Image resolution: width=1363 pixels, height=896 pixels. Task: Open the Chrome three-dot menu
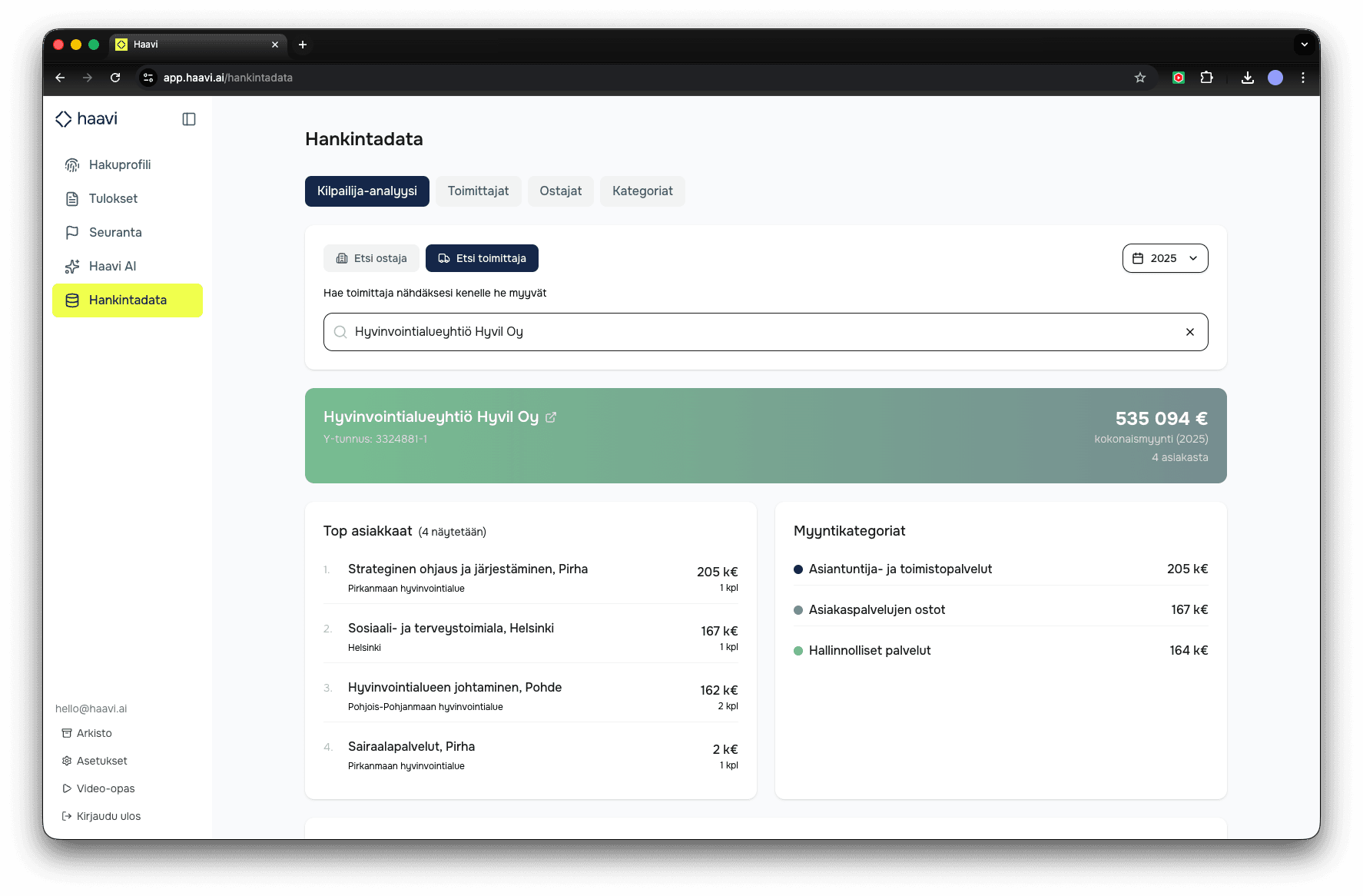(1303, 78)
